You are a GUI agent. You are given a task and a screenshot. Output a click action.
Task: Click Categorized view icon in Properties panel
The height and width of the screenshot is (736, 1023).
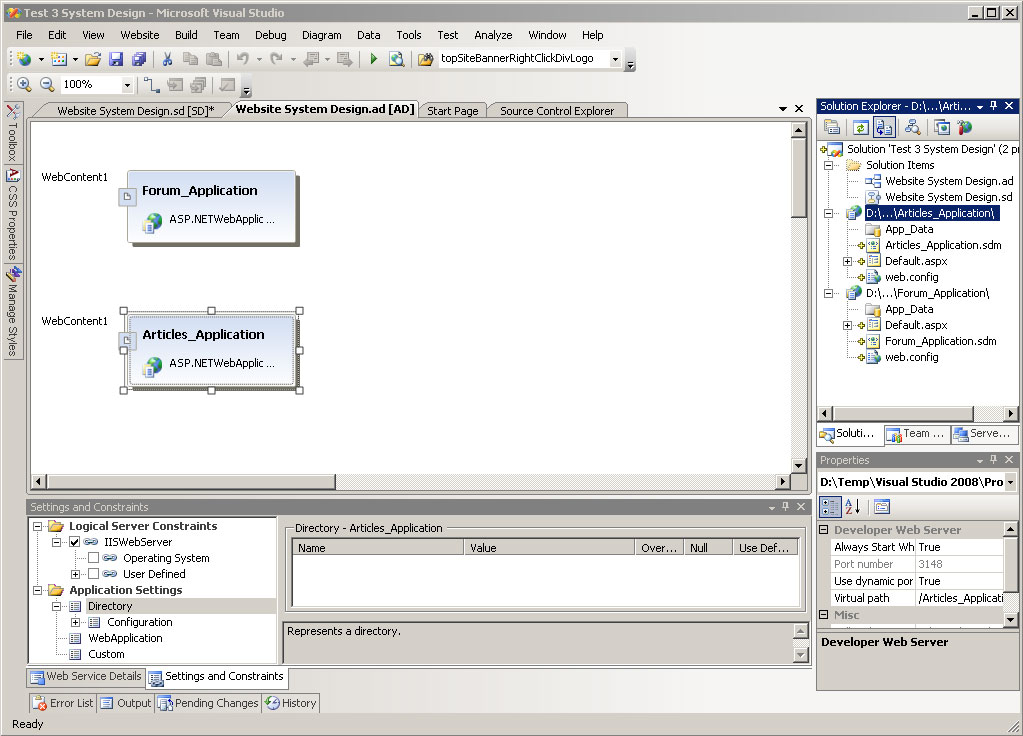(x=830, y=506)
